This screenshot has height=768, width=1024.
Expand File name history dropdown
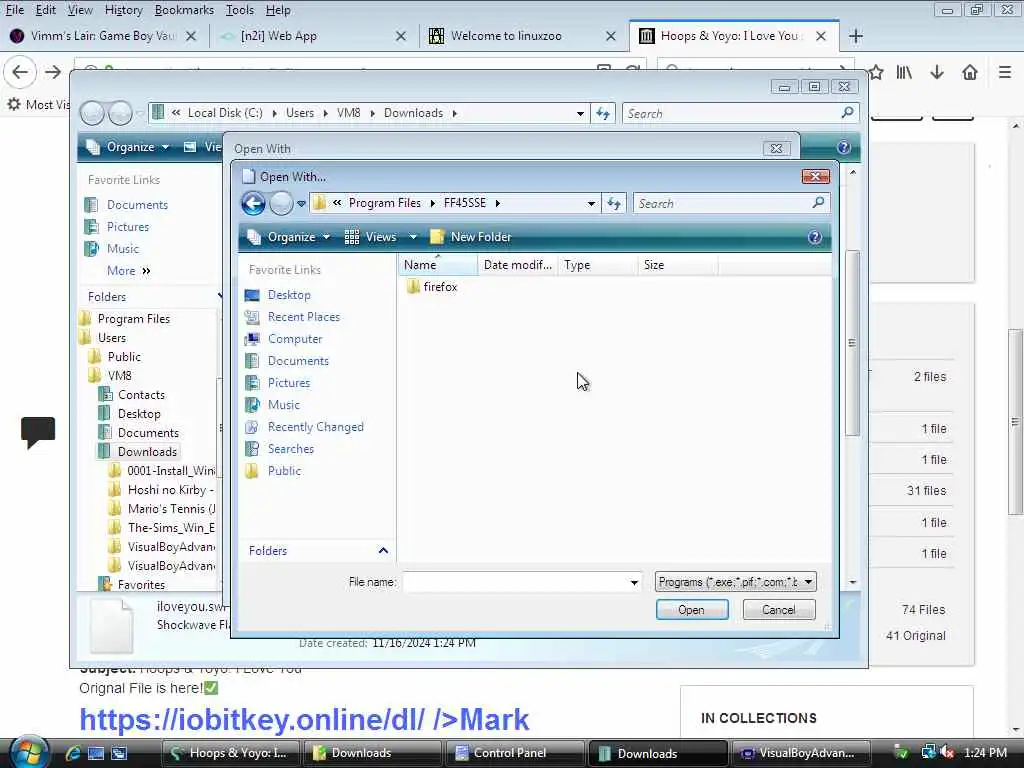pyautogui.click(x=633, y=582)
